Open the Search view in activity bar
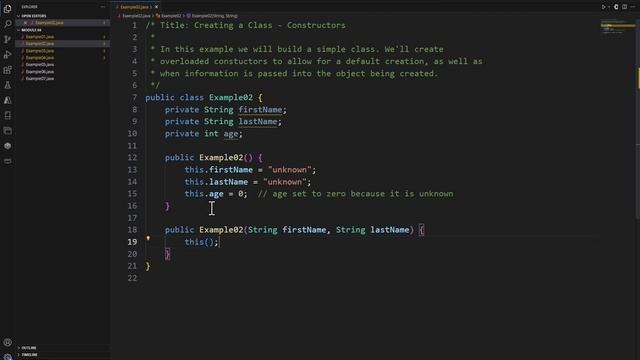 [7, 24]
